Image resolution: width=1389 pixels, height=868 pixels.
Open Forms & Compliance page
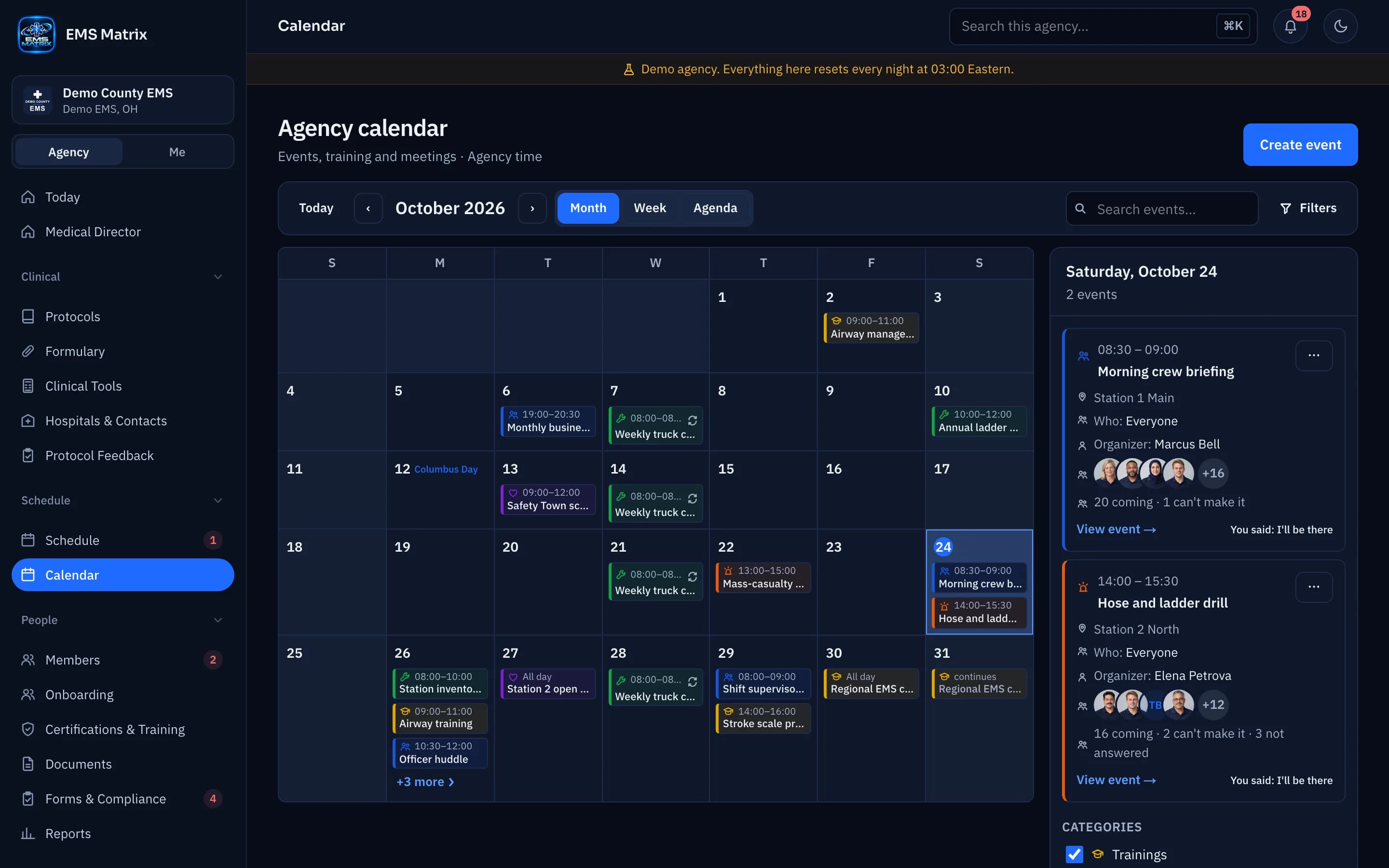coord(123,799)
